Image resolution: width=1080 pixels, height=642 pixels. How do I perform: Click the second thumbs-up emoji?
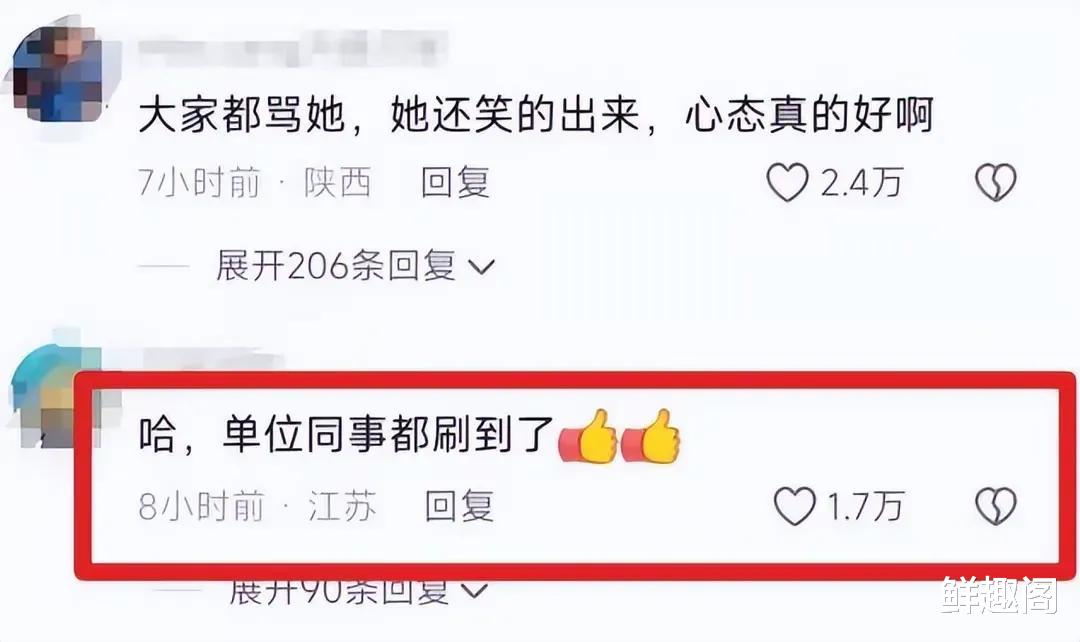[651, 437]
